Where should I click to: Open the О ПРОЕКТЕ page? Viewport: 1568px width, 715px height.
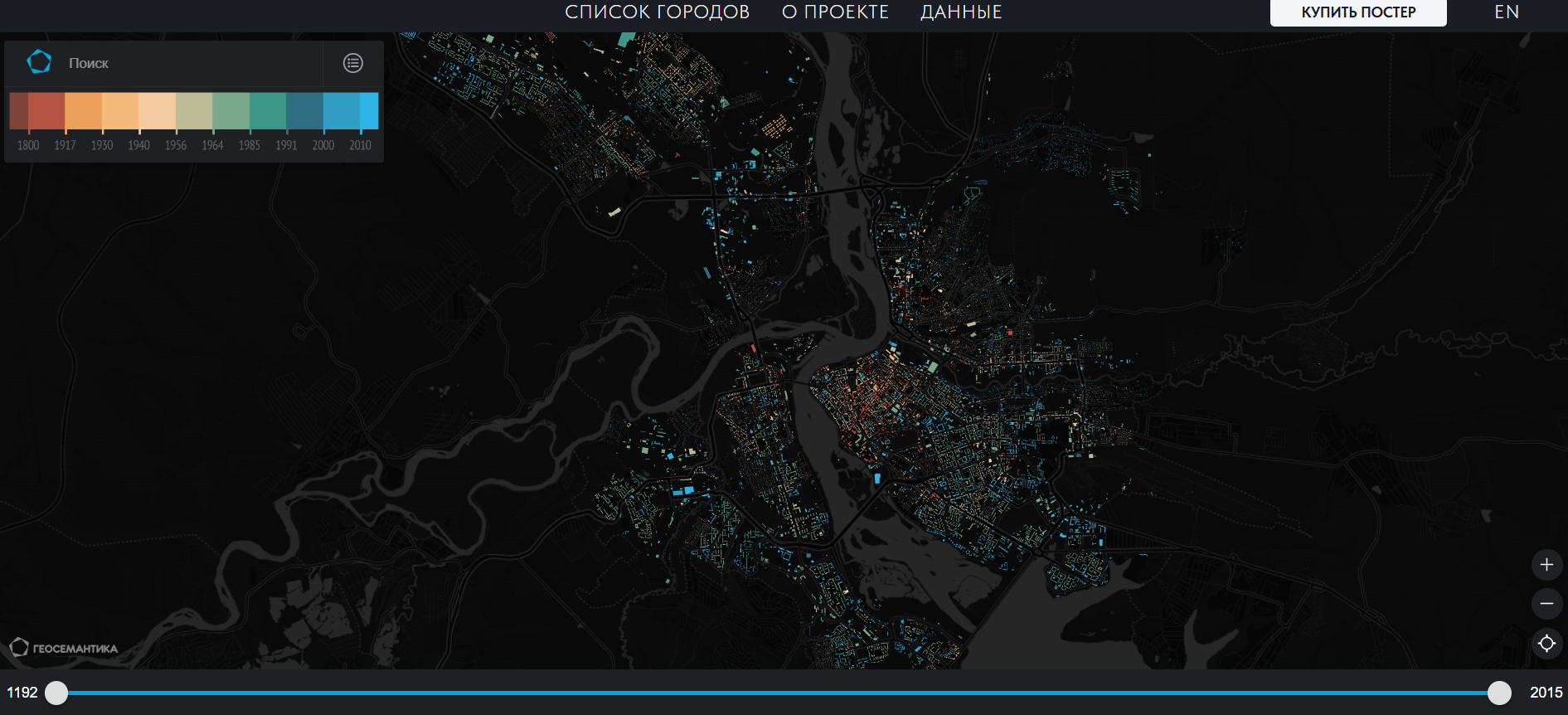(x=835, y=12)
